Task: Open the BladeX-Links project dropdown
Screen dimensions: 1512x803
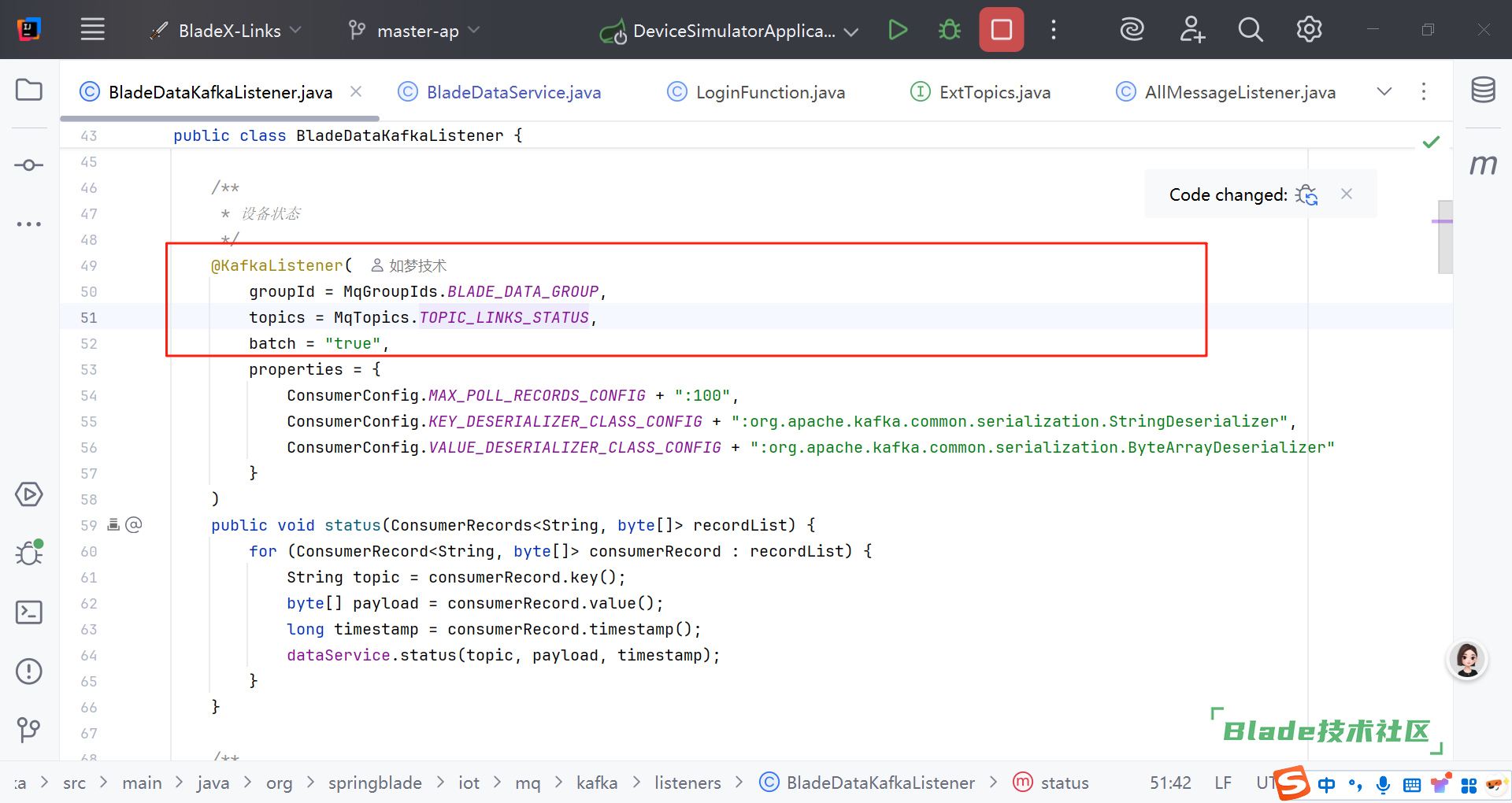Action: pos(226,31)
